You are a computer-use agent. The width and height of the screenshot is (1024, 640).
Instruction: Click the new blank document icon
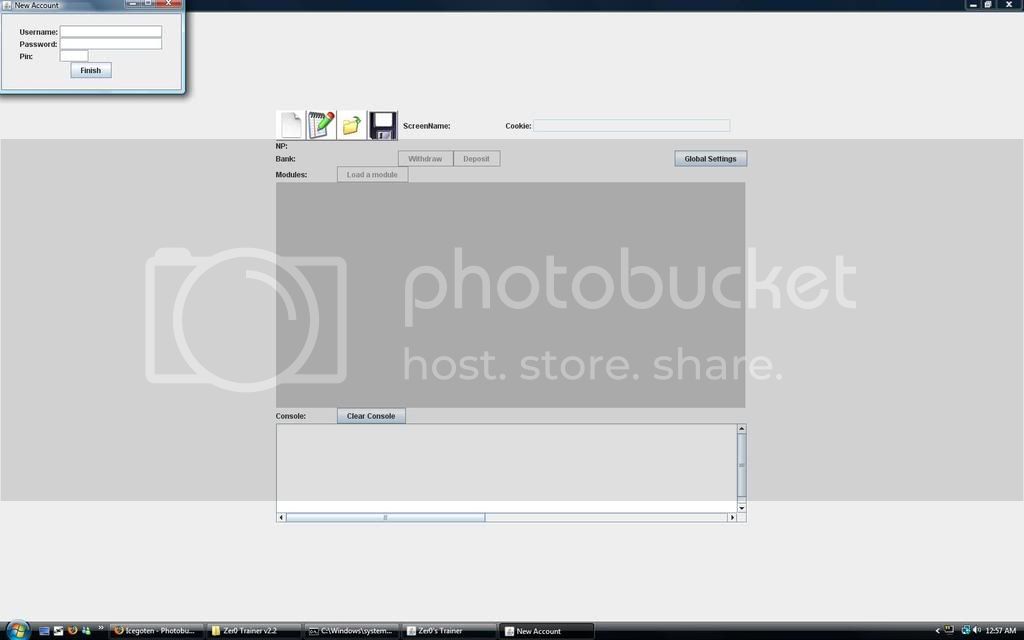tap(290, 125)
